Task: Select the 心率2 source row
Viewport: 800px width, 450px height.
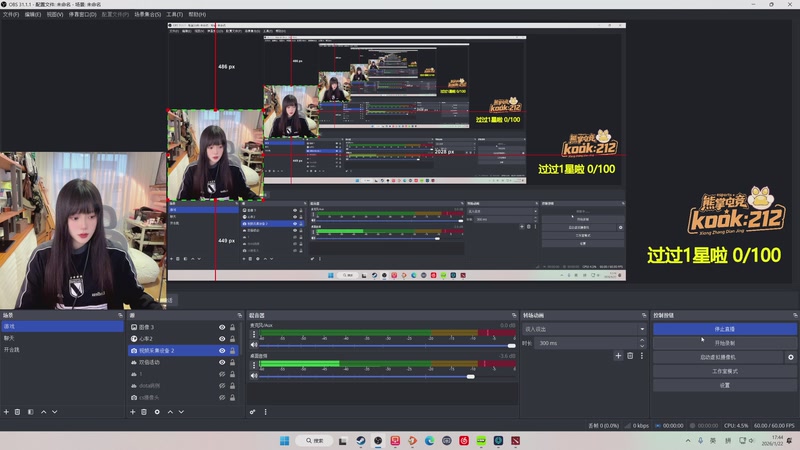Action: pyautogui.click(x=183, y=339)
